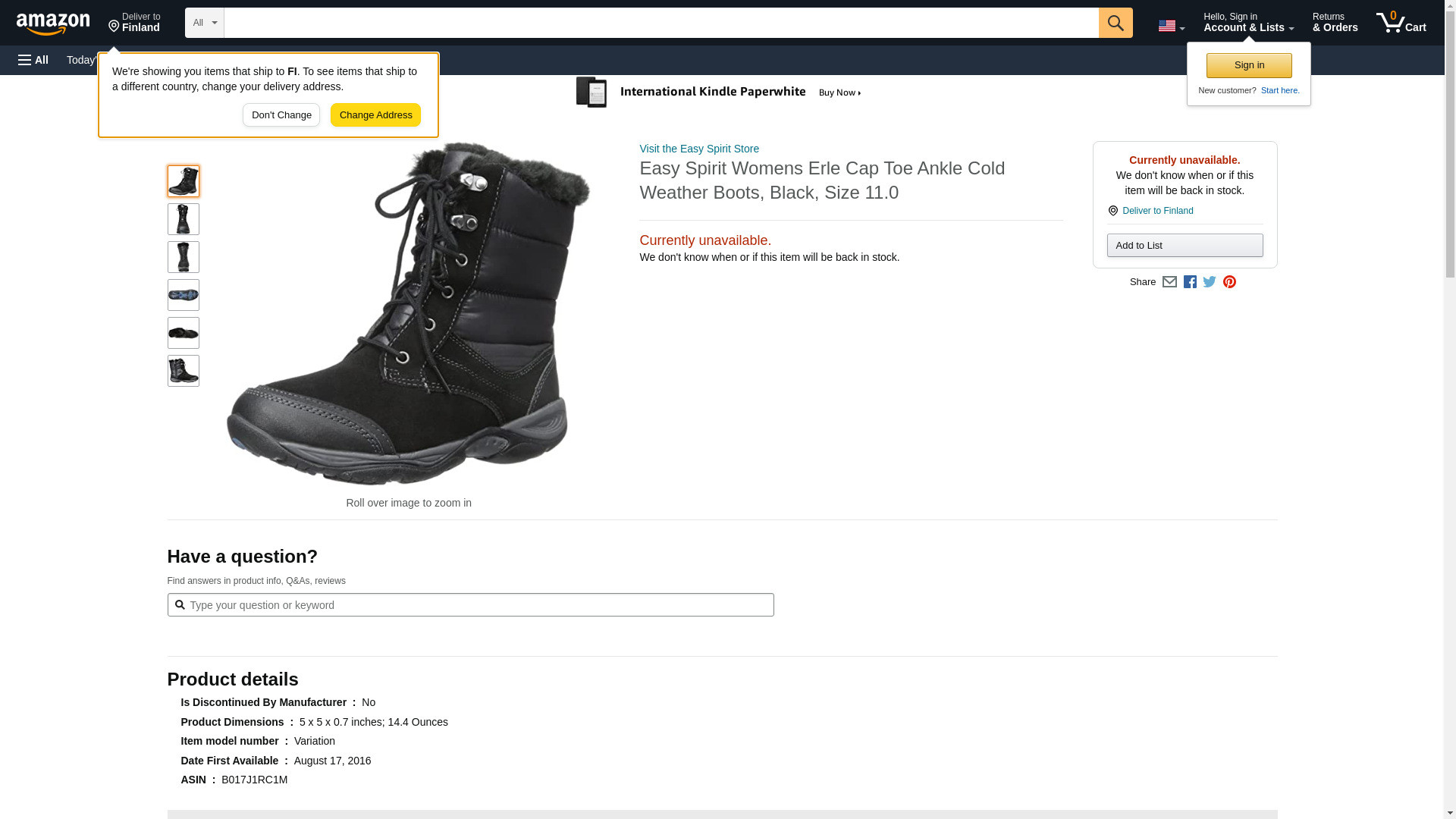Visit the Easy Spirit Store link

coord(699,149)
